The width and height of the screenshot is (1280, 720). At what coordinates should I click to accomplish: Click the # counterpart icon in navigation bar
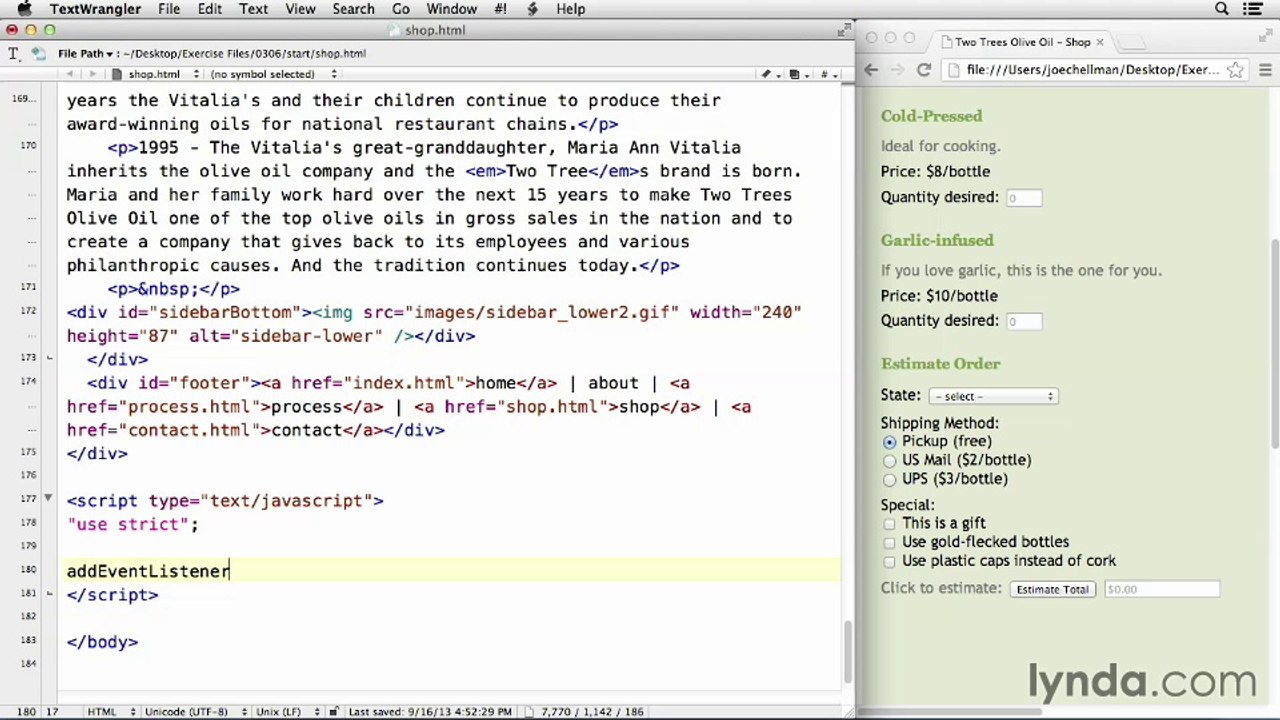point(827,74)
